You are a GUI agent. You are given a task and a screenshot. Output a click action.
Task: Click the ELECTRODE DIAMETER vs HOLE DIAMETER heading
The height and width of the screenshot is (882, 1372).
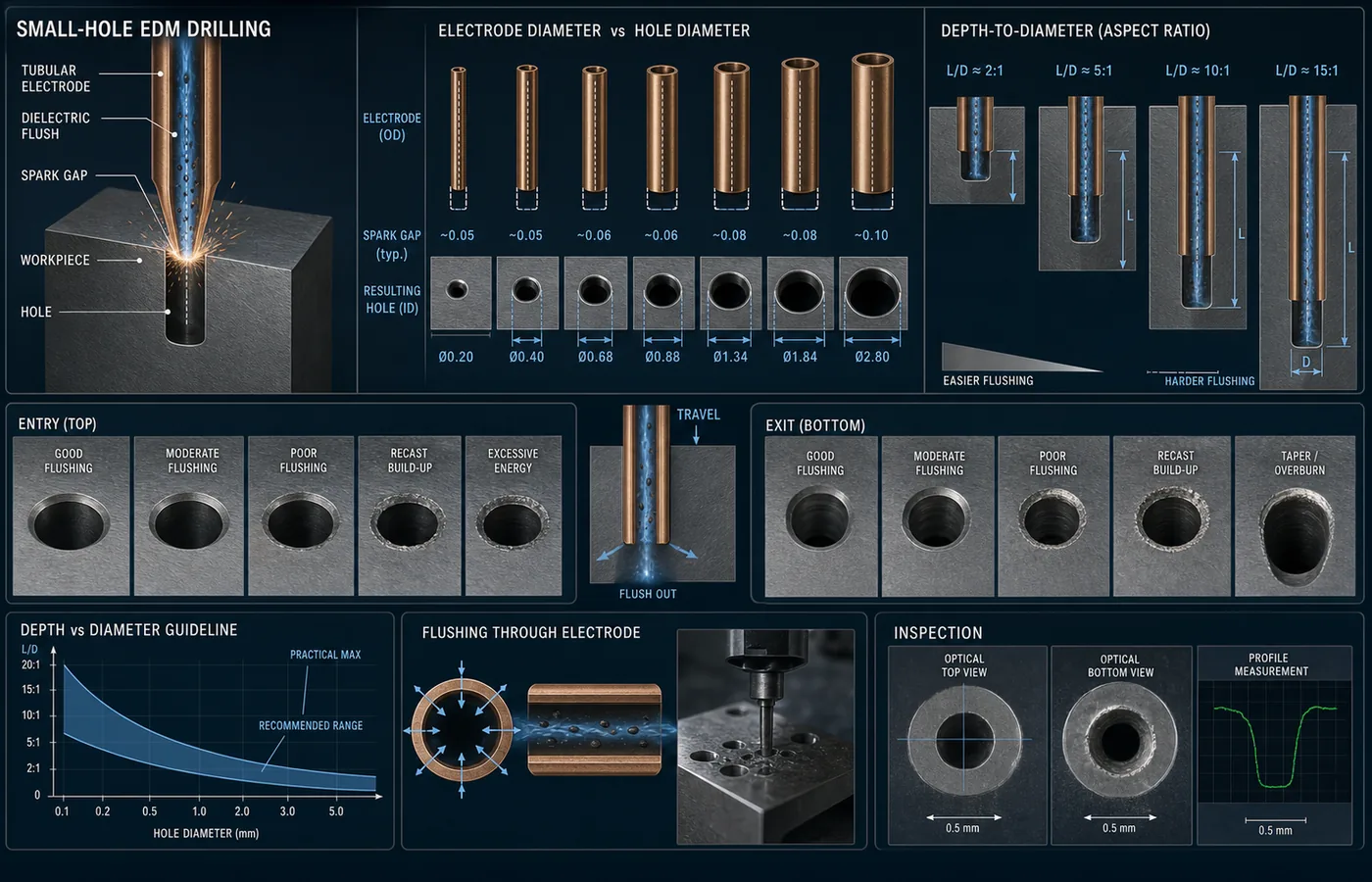[594, 31]
